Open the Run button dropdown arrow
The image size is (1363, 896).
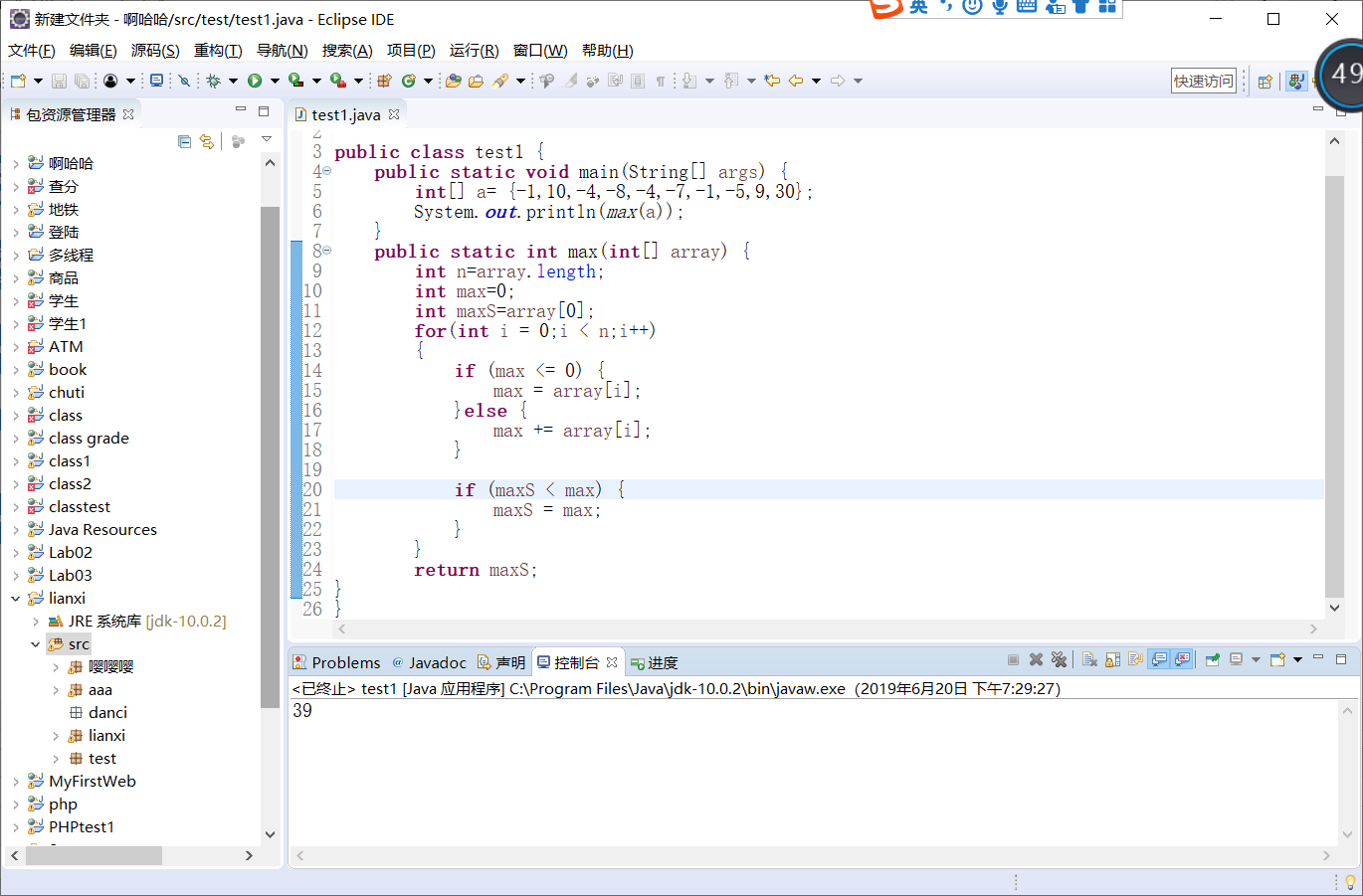click(x=275, y=81)
